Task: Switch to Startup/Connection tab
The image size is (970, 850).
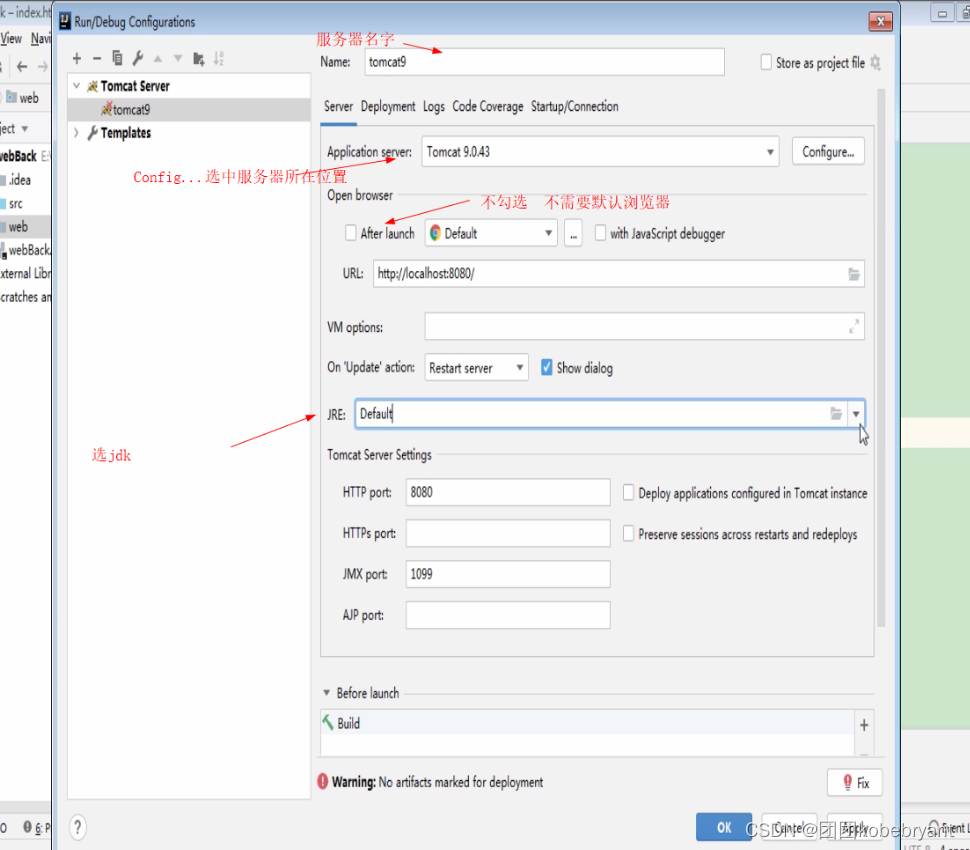Action: 574,106
